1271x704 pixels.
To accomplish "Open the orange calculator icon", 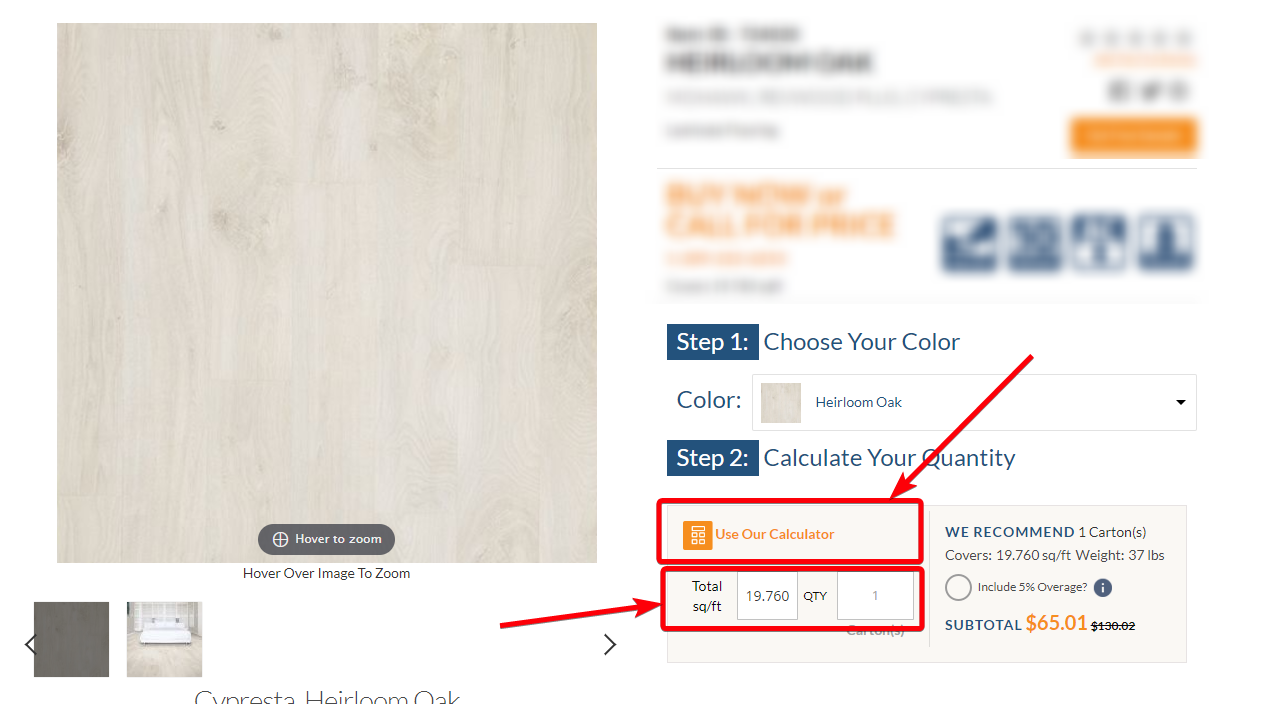I will click(x=697, y=535).
